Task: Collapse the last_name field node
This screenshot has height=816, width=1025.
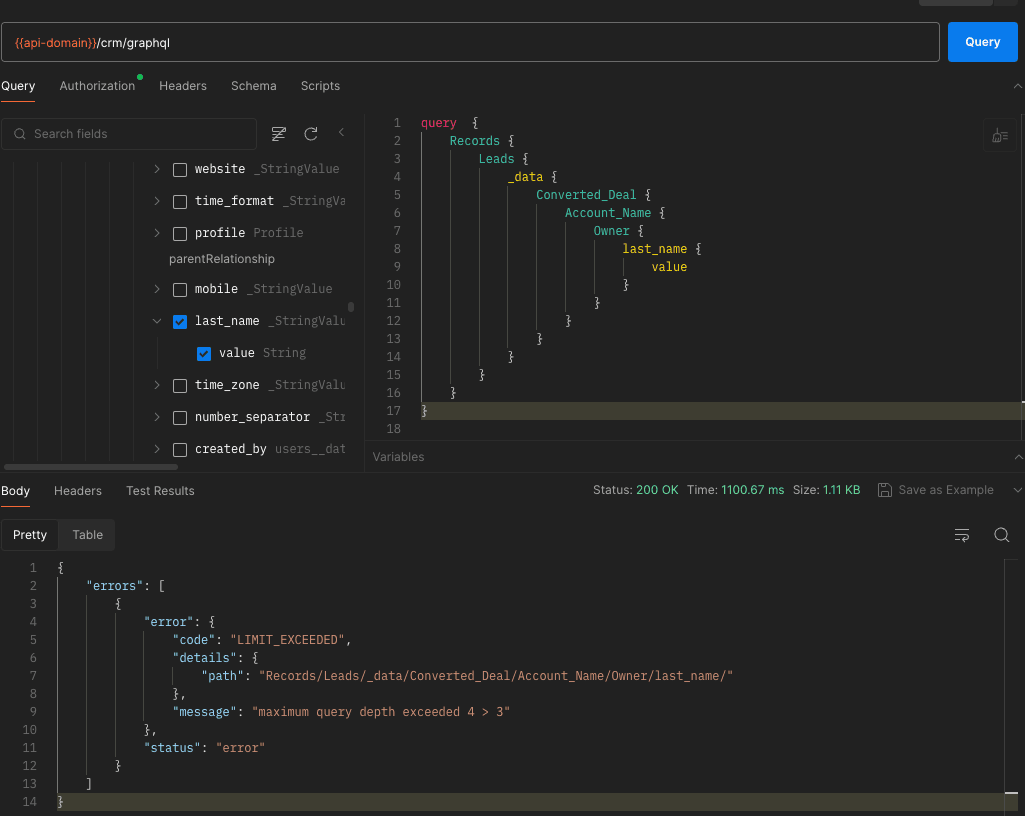Action: click(157, 321)
